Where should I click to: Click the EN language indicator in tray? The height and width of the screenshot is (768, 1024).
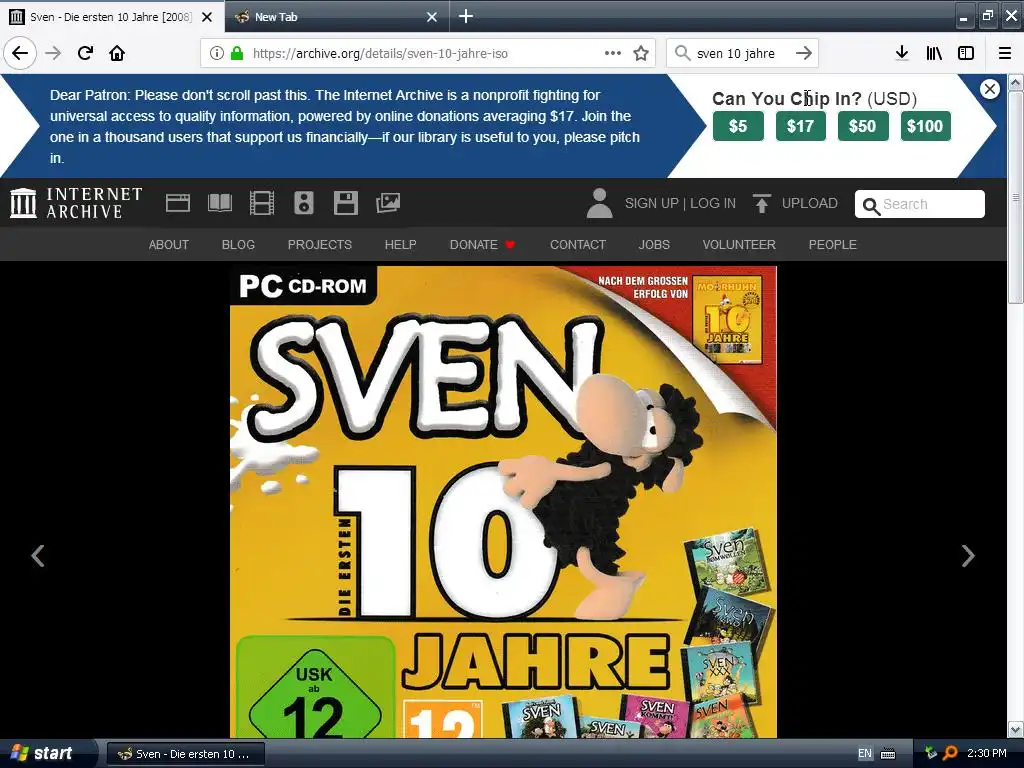pyautogui.click(x=865, y=754)
